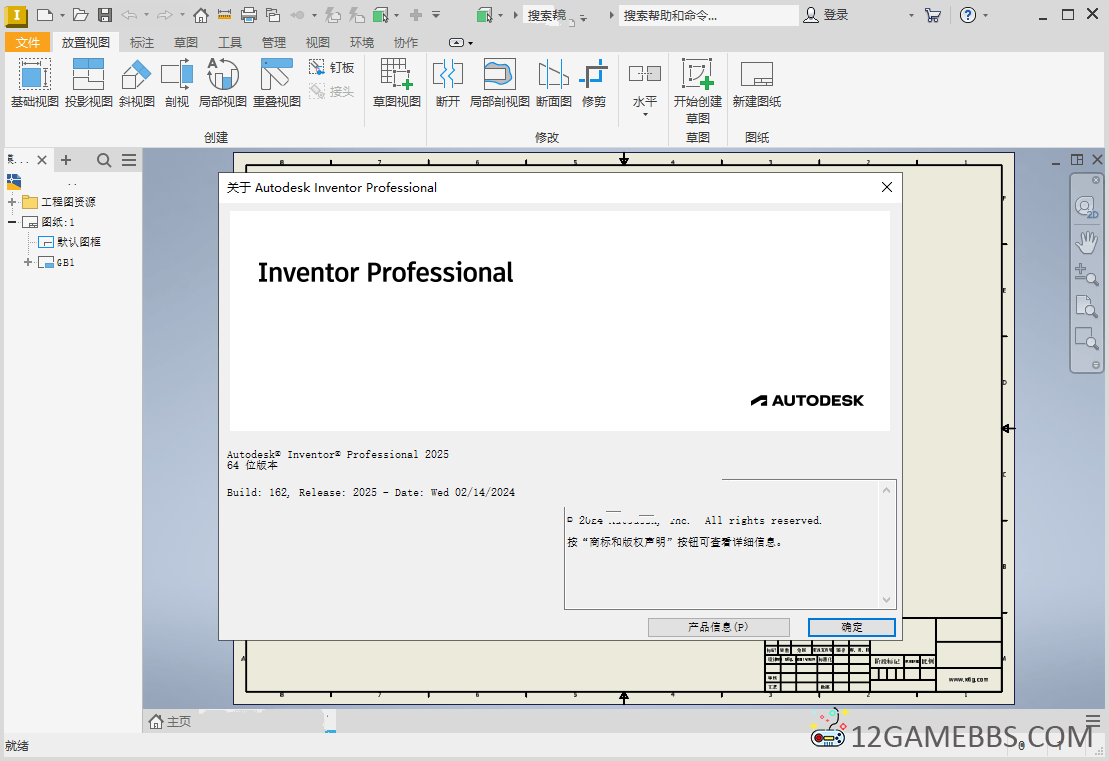Open the Help question mark icon

point(968,15)
